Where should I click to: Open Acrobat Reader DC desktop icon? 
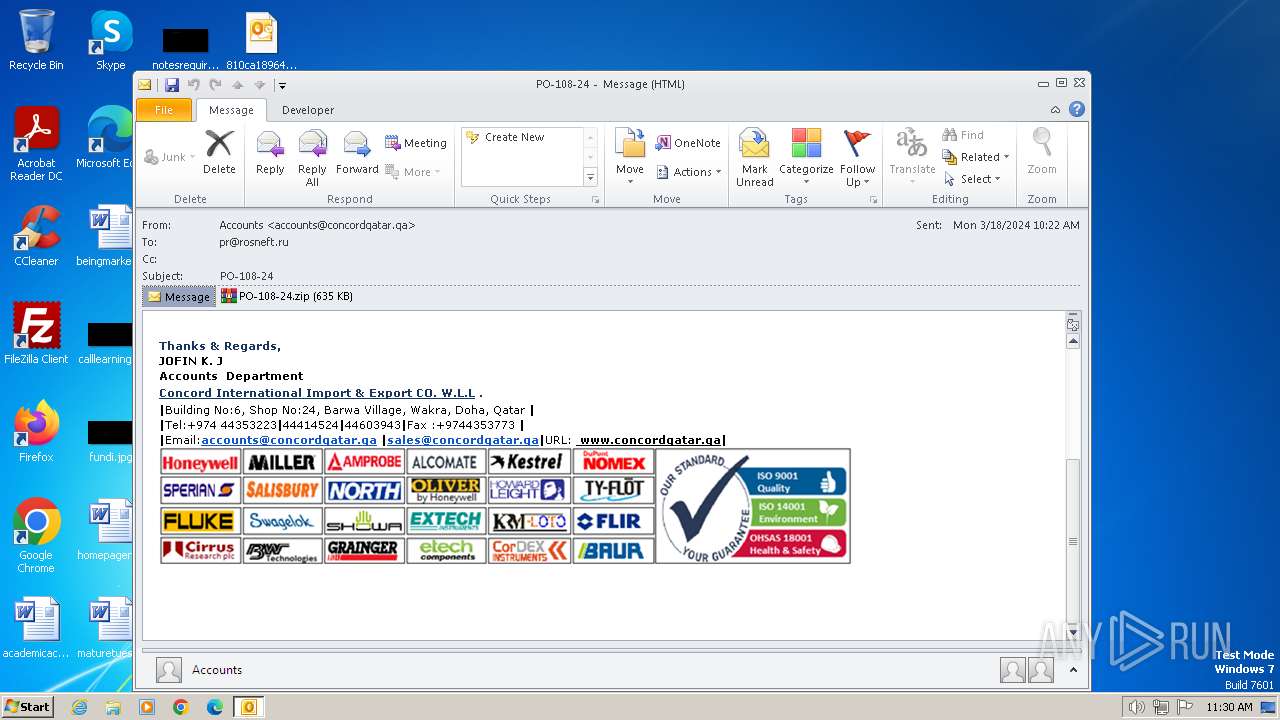[x=36, y=144]
